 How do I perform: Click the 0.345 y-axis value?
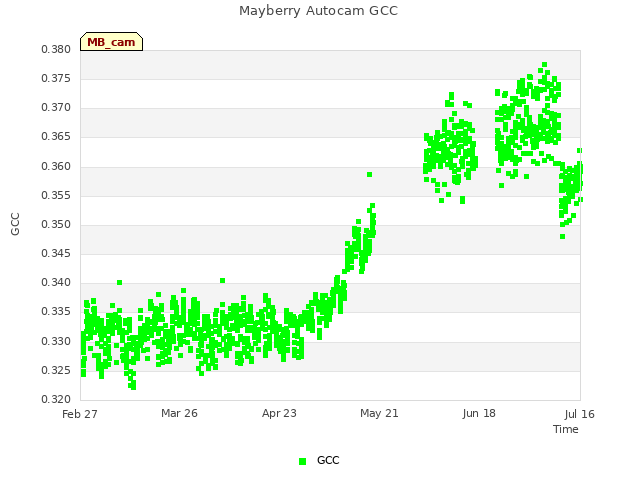click(56, 253)
